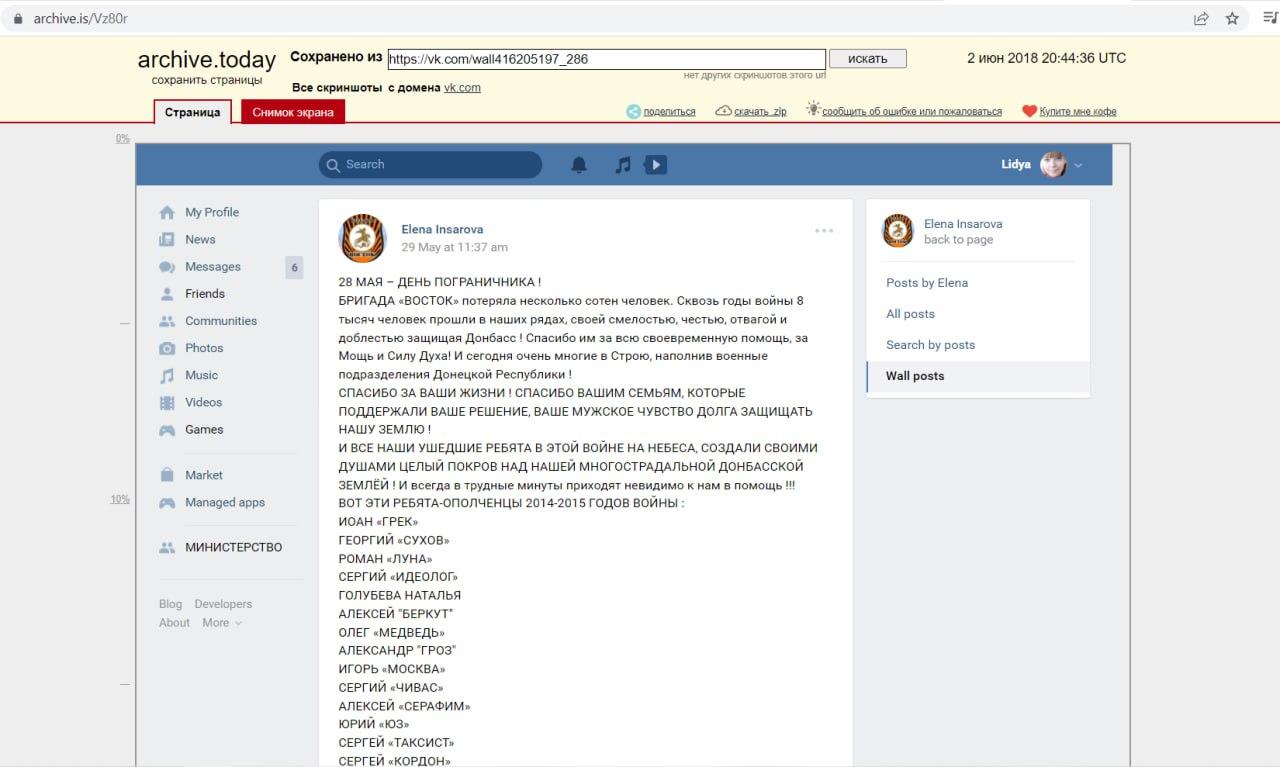Click сообщить об ошибке или пожаловаться link
1280x767 pixels.
click(912, 112)
